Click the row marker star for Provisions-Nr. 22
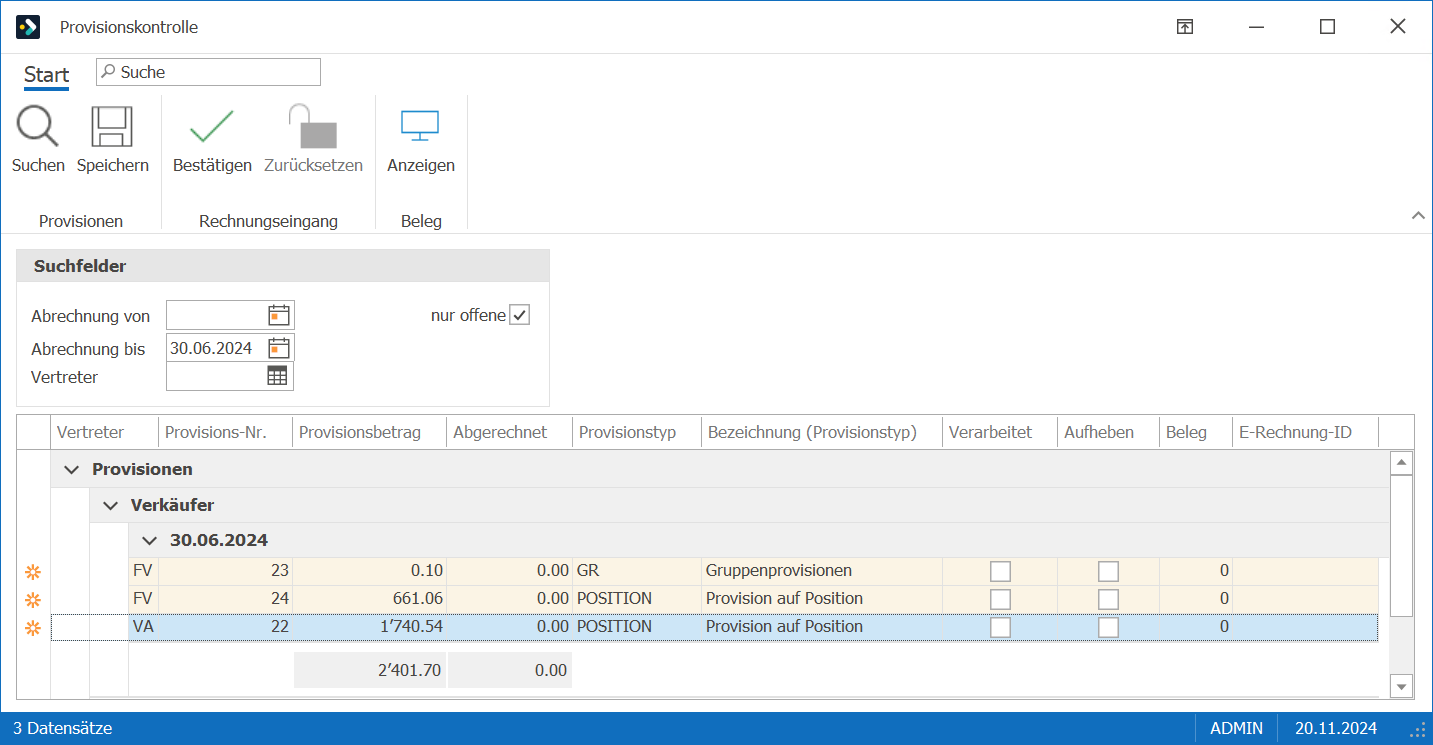Image resolution: width=1433 pixels, height=745 pixels. pos(33,628)
